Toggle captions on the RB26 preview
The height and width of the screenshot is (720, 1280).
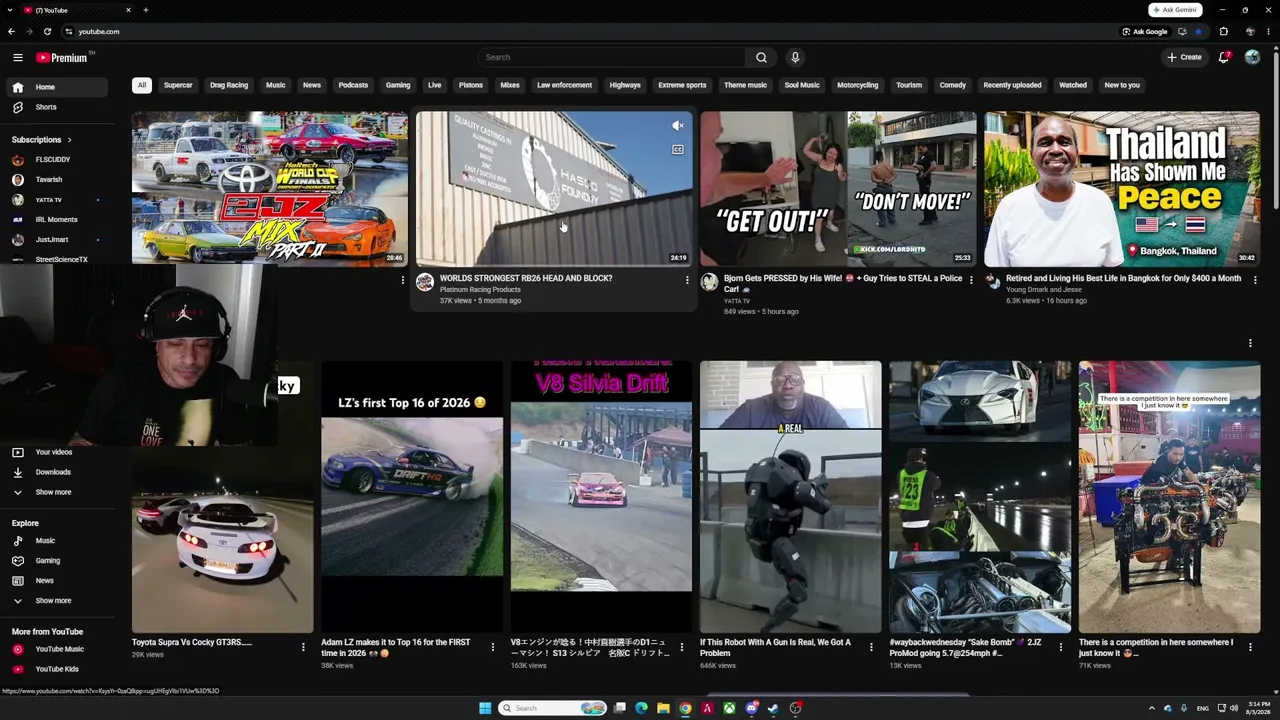click(x=678, y=150)
